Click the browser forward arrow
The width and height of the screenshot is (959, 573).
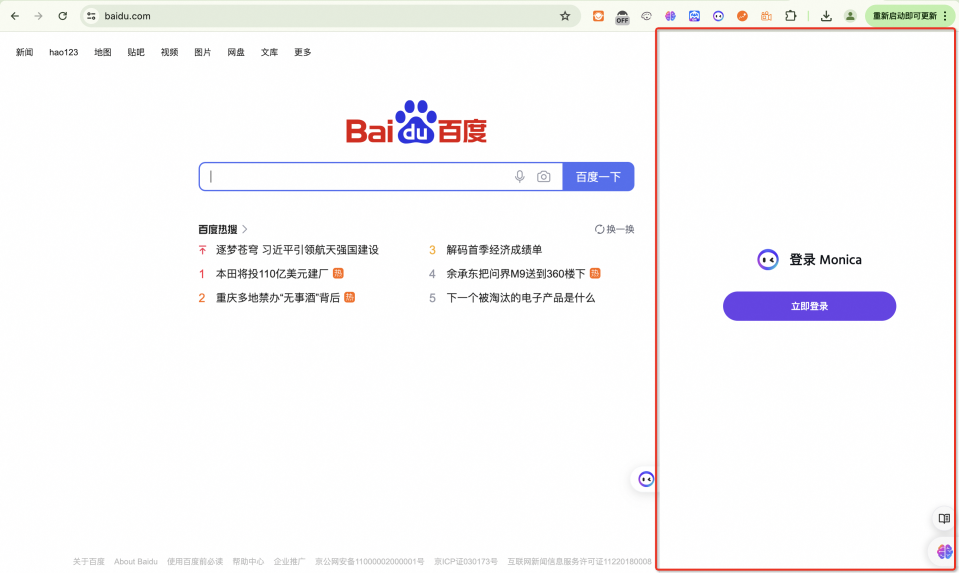[x=39, y=16]
